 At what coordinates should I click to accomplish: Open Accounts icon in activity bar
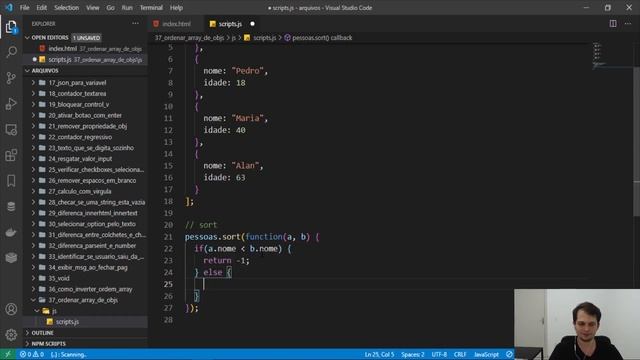pyautogui.click(x=11, y=309)
